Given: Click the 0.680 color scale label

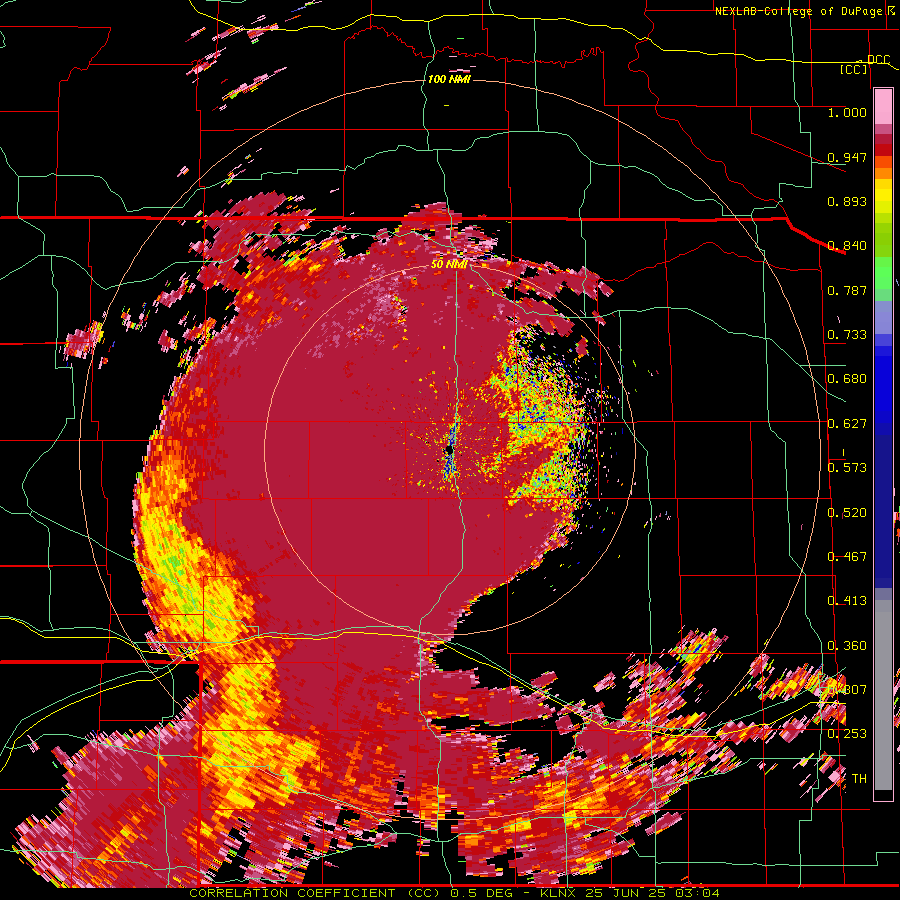Looking at the screenshot, I should [847, 379].
